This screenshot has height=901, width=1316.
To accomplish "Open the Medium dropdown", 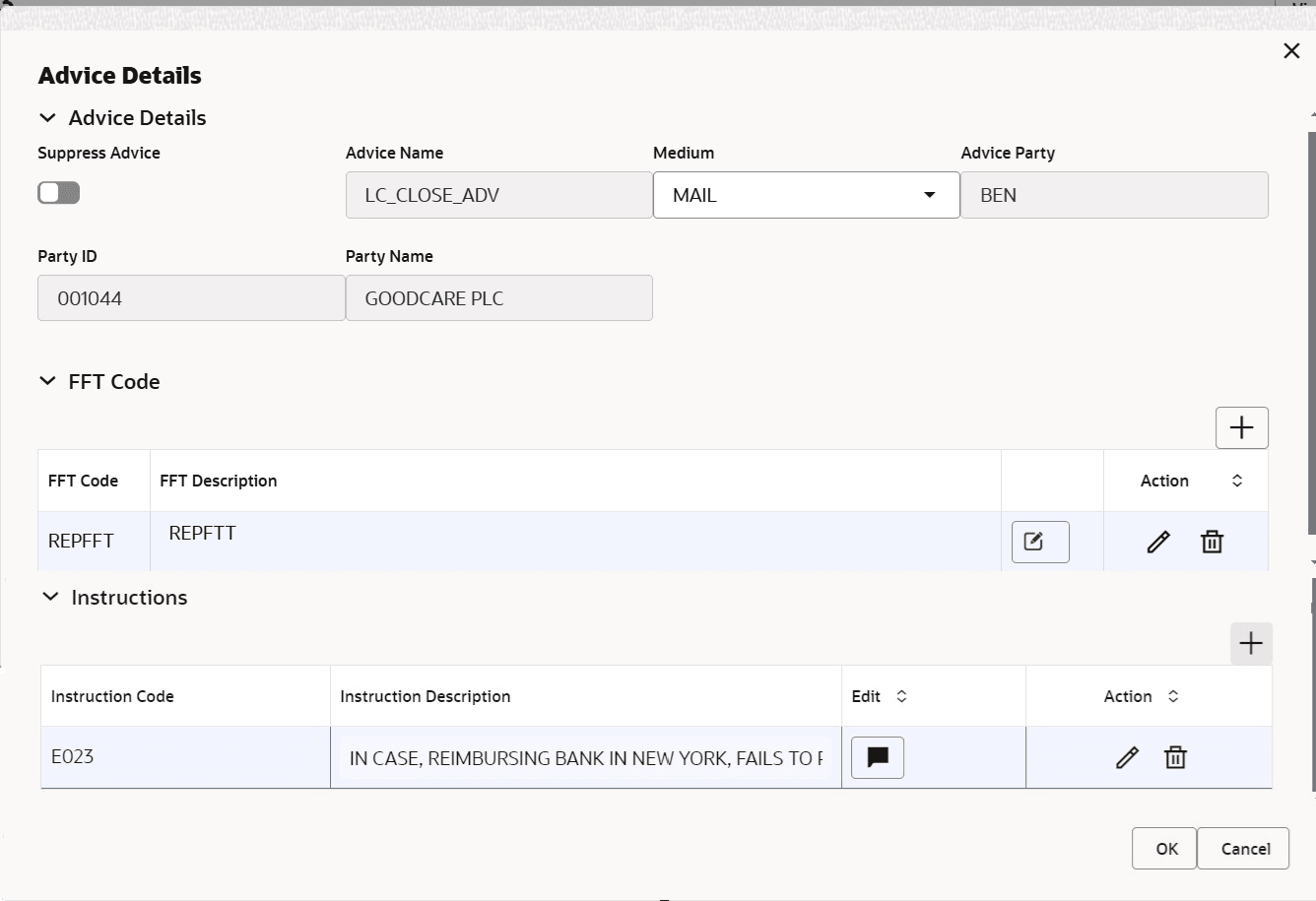I will pyautogui.click(x=927, y=194).
